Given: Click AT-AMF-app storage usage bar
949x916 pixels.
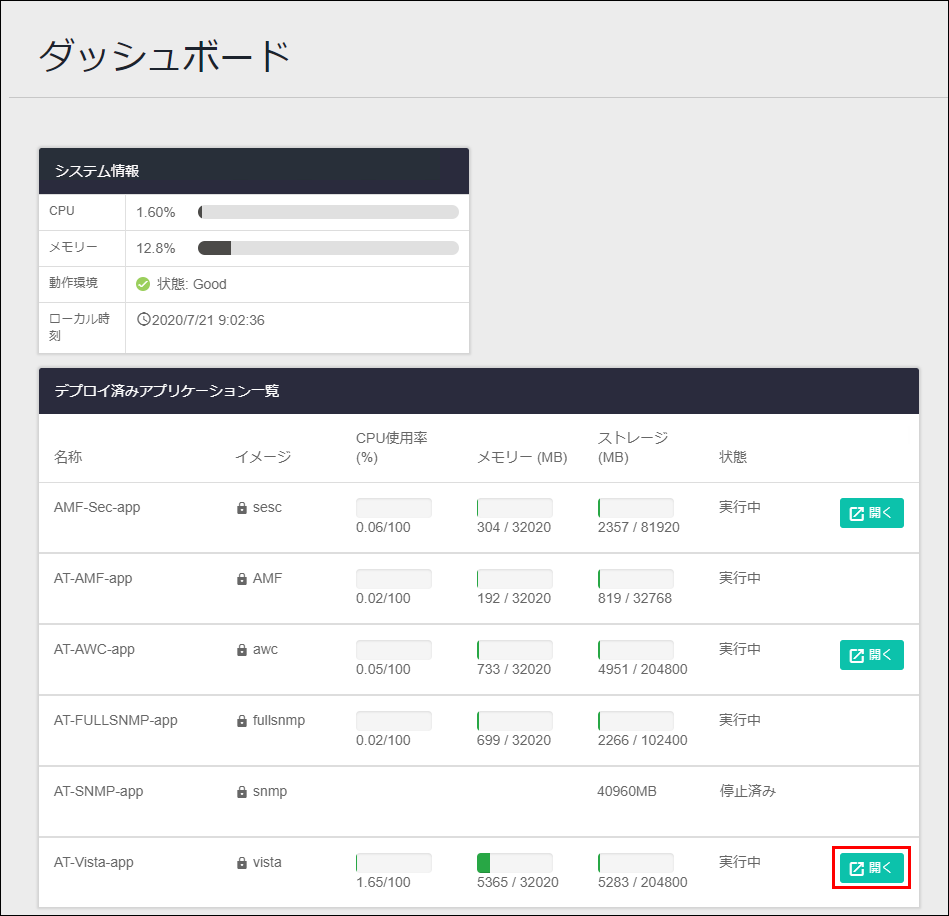Looking at the screenshot, I should 635,578.
